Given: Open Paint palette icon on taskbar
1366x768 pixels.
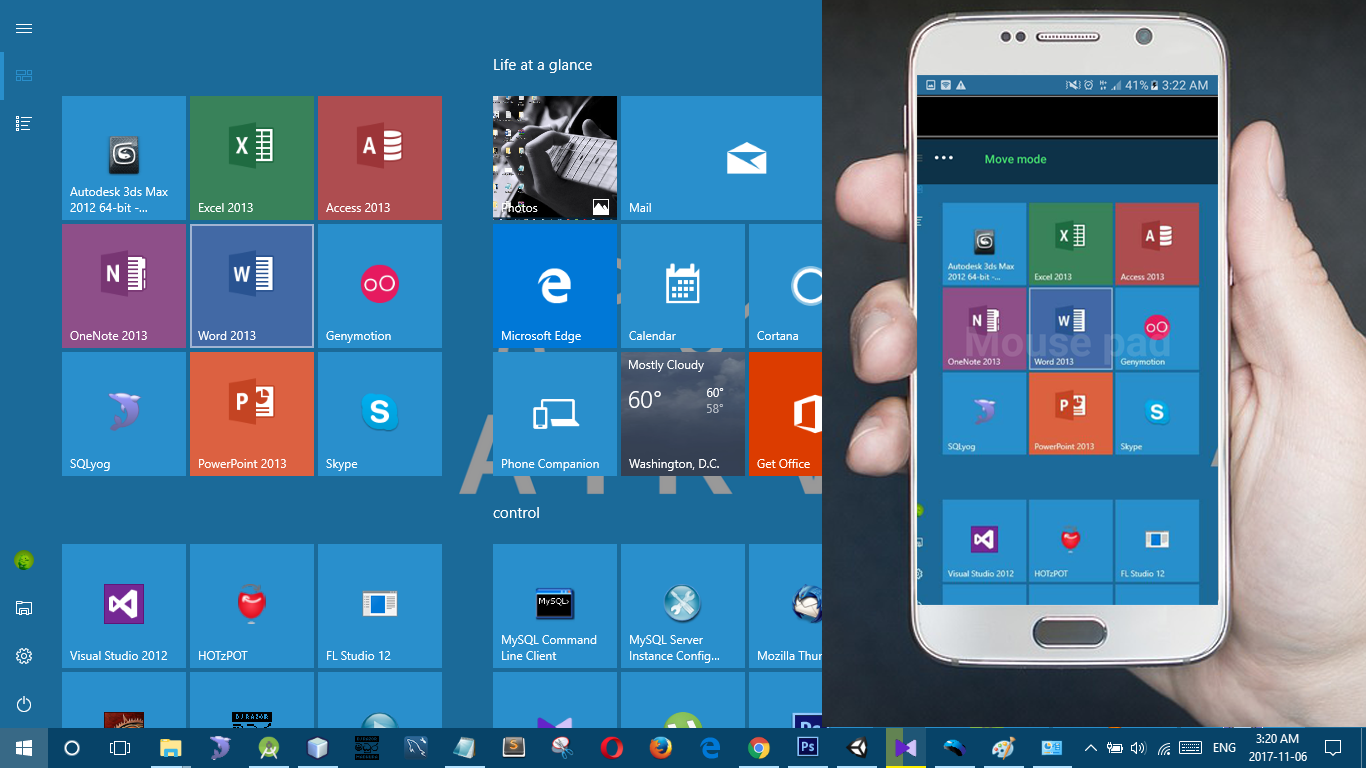Looking at the screenshot, I should click(x=1003, y=748).
